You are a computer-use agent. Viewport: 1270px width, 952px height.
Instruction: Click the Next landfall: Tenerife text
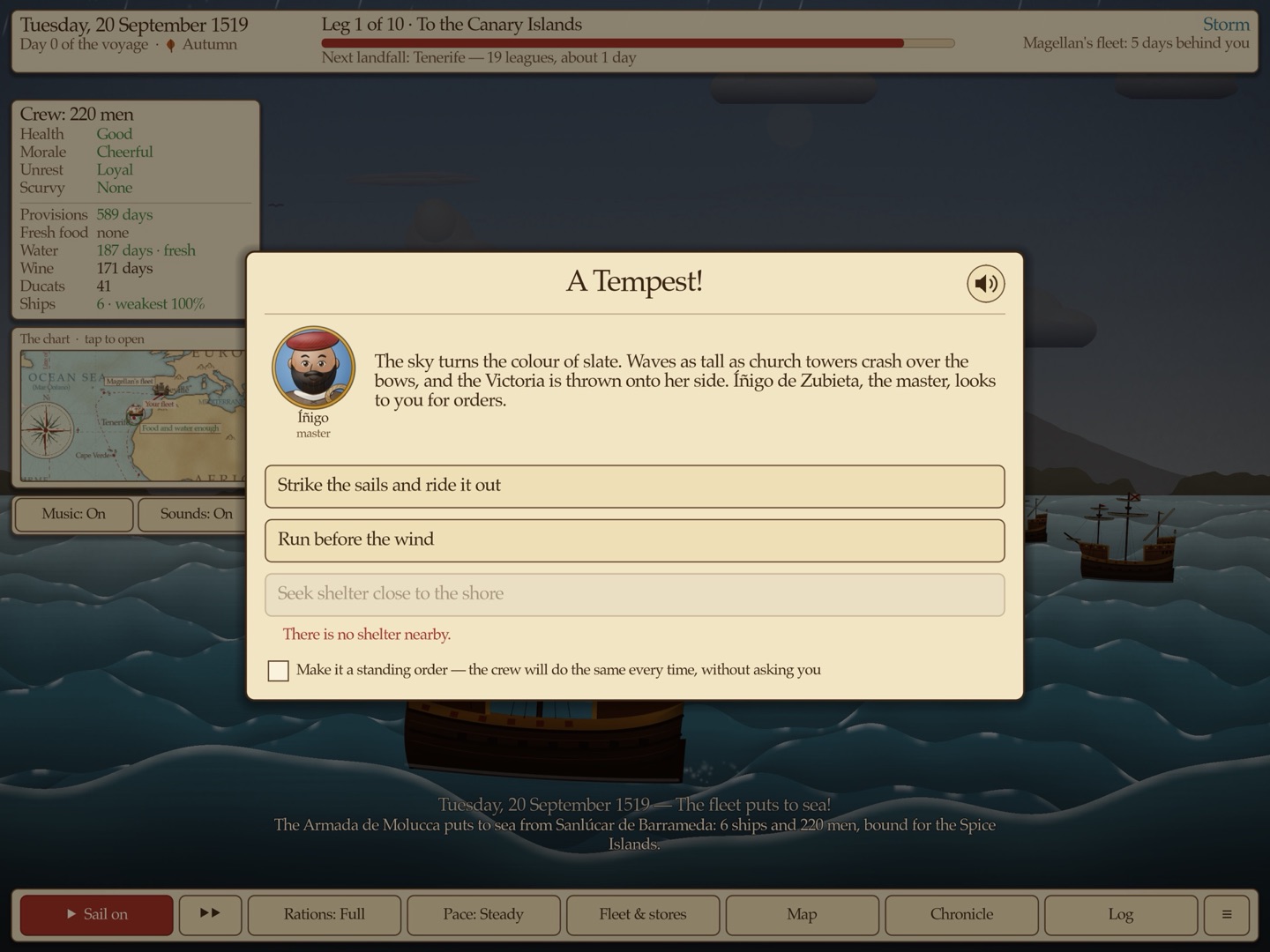(479, 58)
